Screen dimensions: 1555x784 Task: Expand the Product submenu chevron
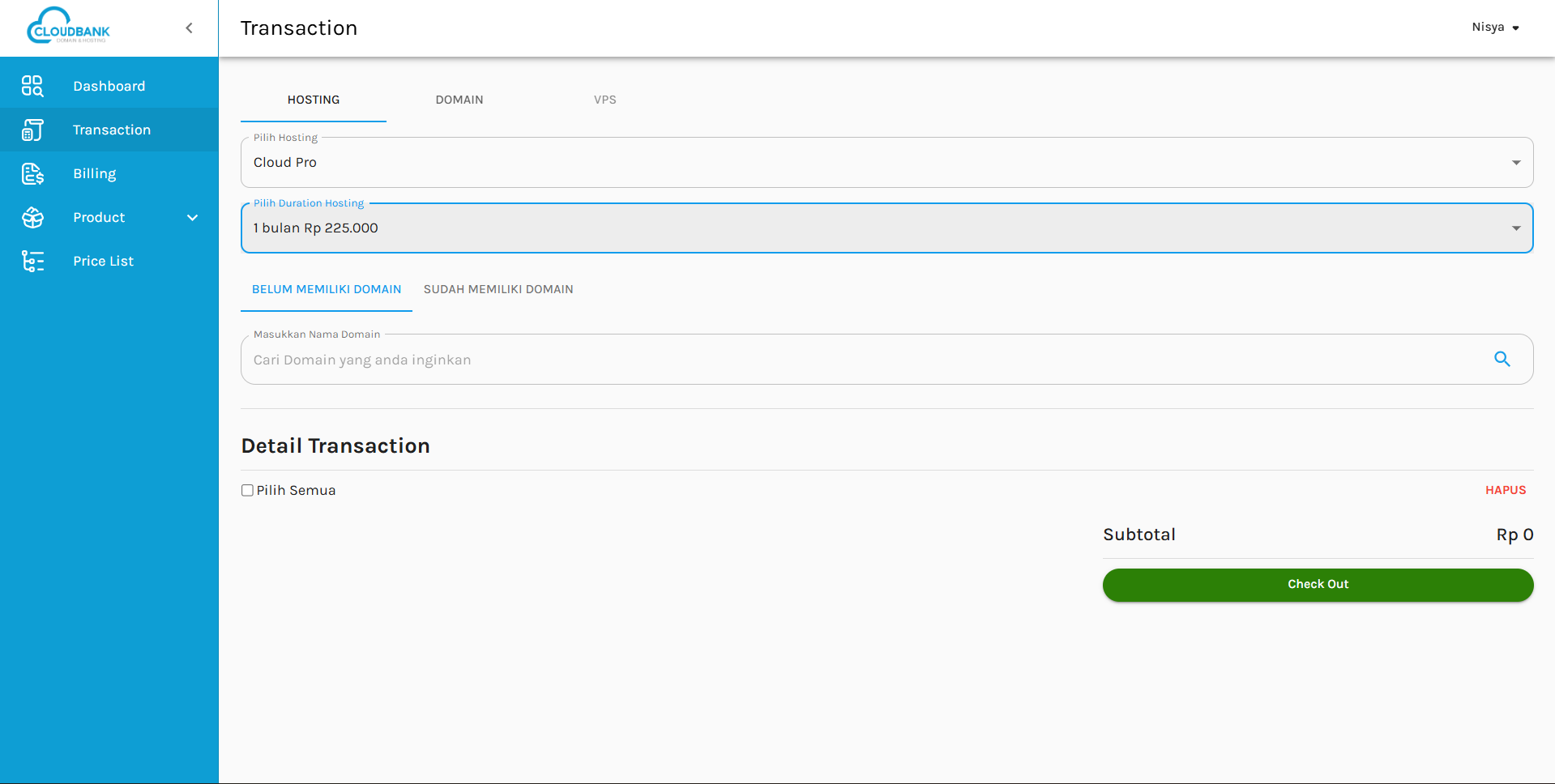coord(193,217)
